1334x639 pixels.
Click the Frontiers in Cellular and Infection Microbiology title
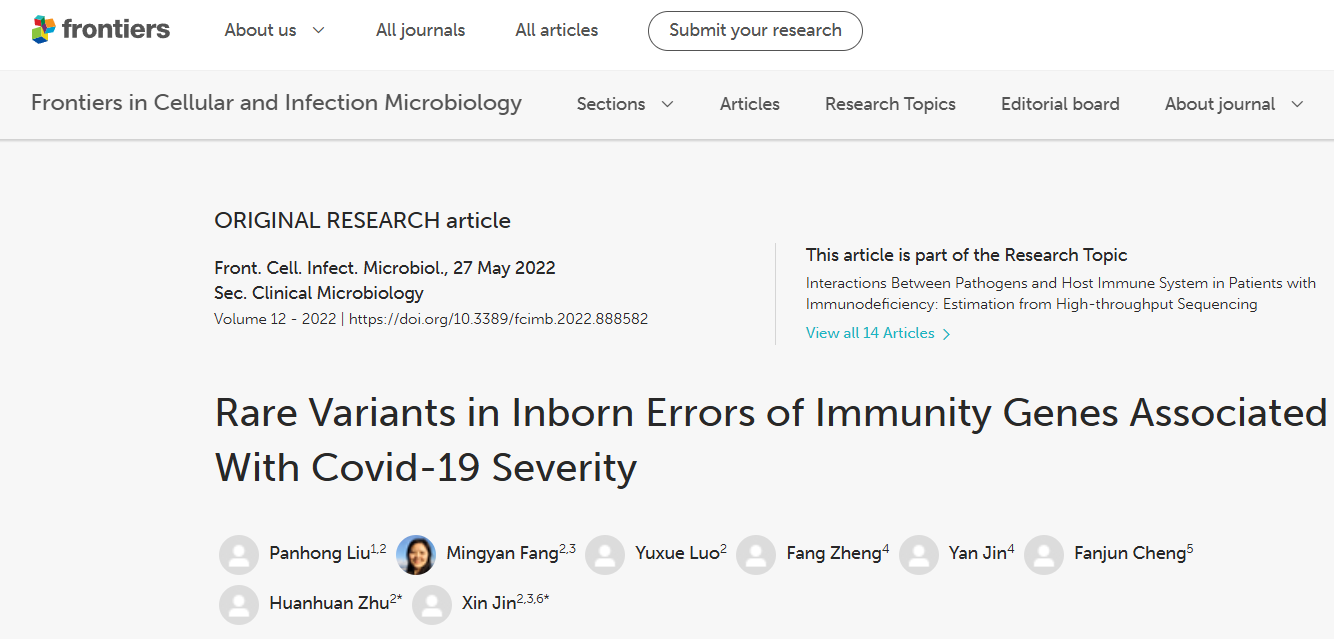click(x=276, y=103)
